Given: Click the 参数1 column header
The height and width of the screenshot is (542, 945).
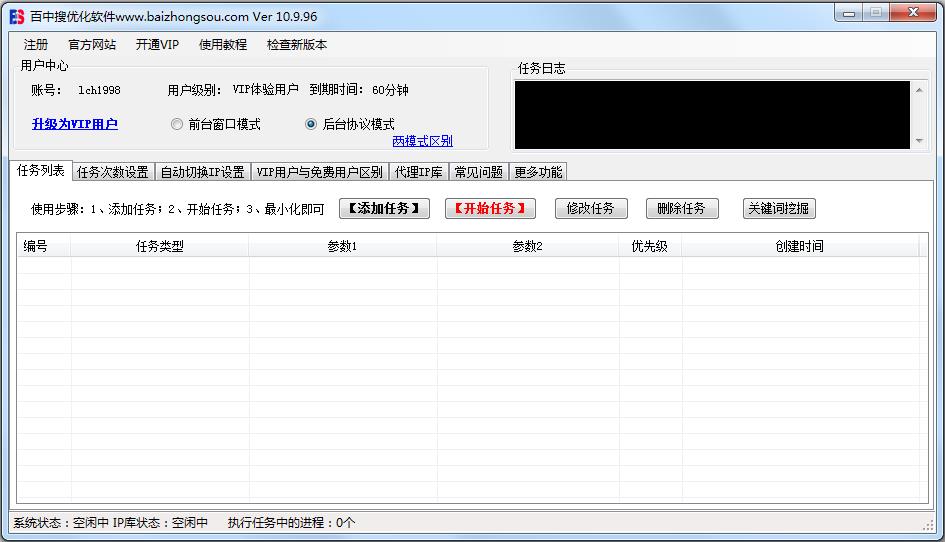Looking at the screenshot, I should click(342, 246).
